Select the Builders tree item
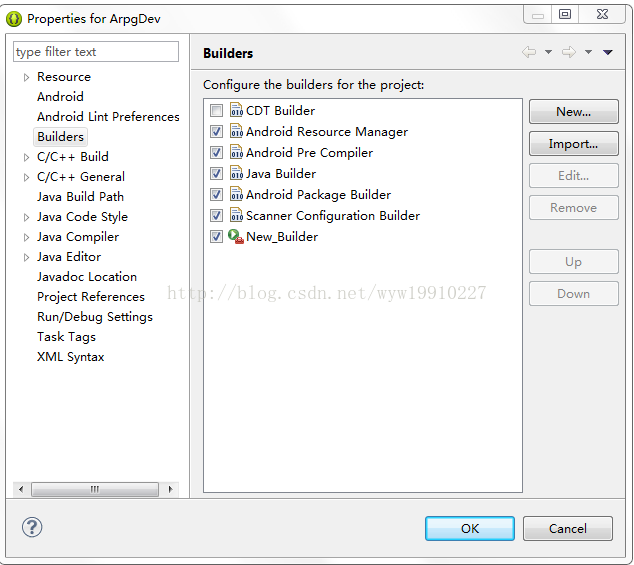Viewport: 634px width, 565px height. 61,137
